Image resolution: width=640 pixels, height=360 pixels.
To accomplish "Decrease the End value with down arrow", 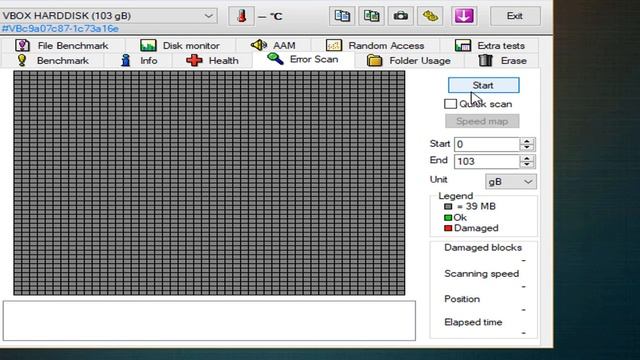I will pyautogui.click(x=527, y=165).
